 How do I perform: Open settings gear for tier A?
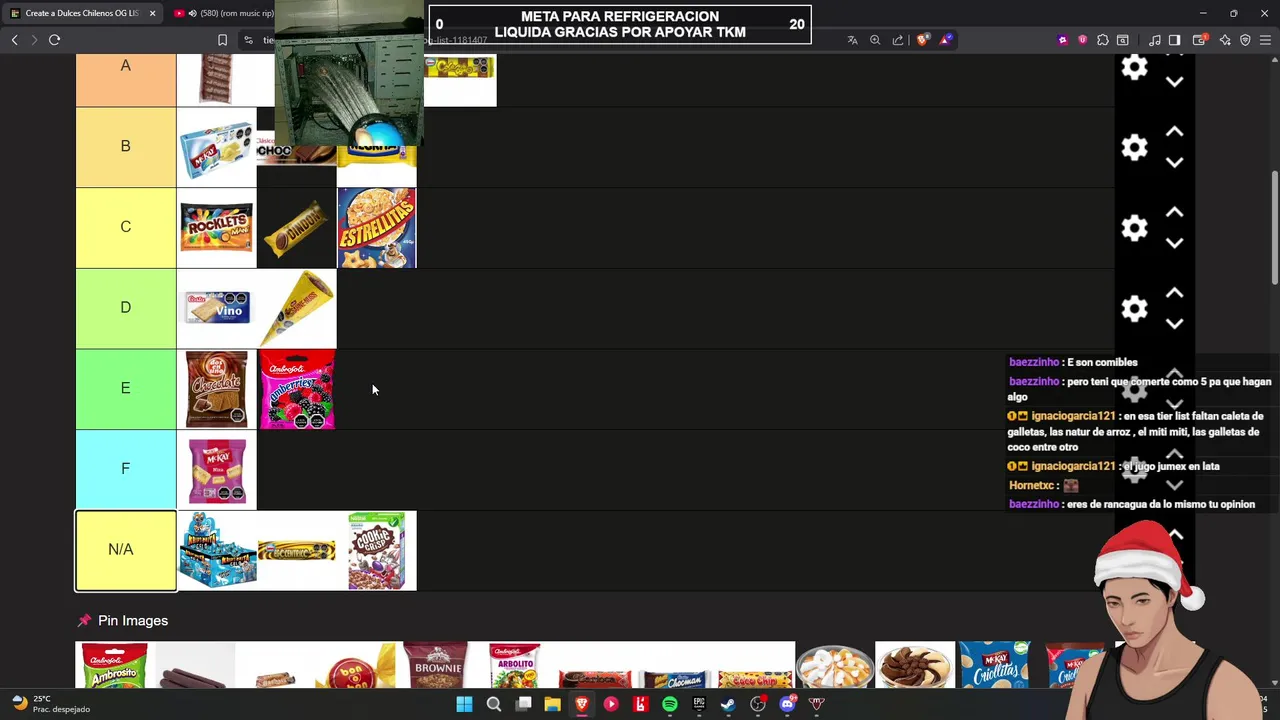[1134, 68]
